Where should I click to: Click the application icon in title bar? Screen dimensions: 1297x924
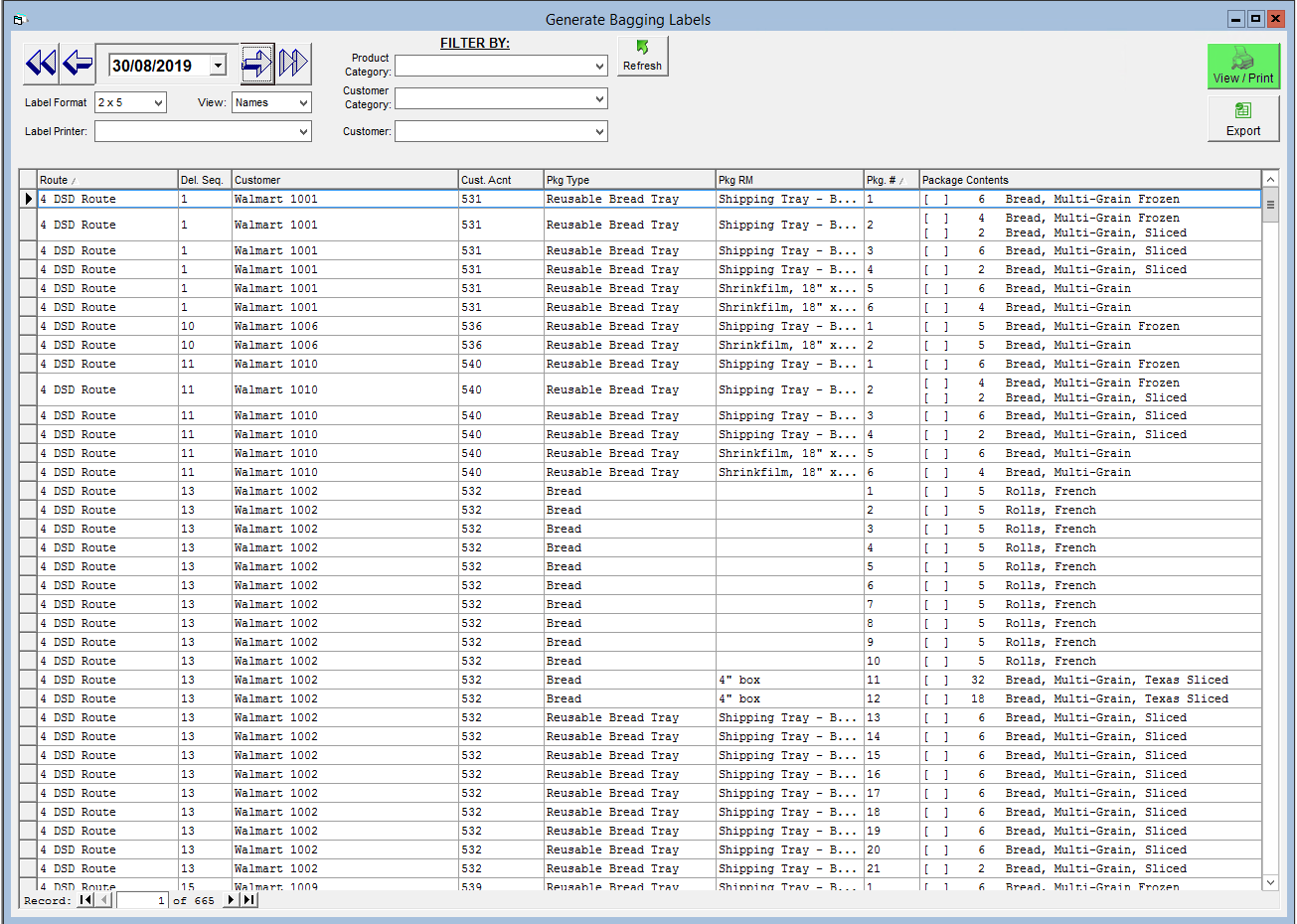coord(20,19)
